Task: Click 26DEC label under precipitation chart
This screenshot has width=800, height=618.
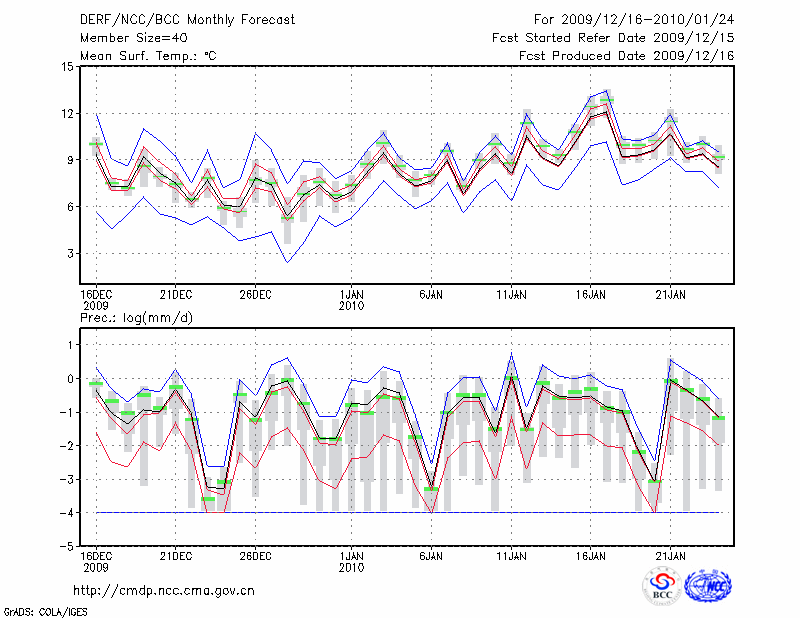Action: (x=255, y=555)
